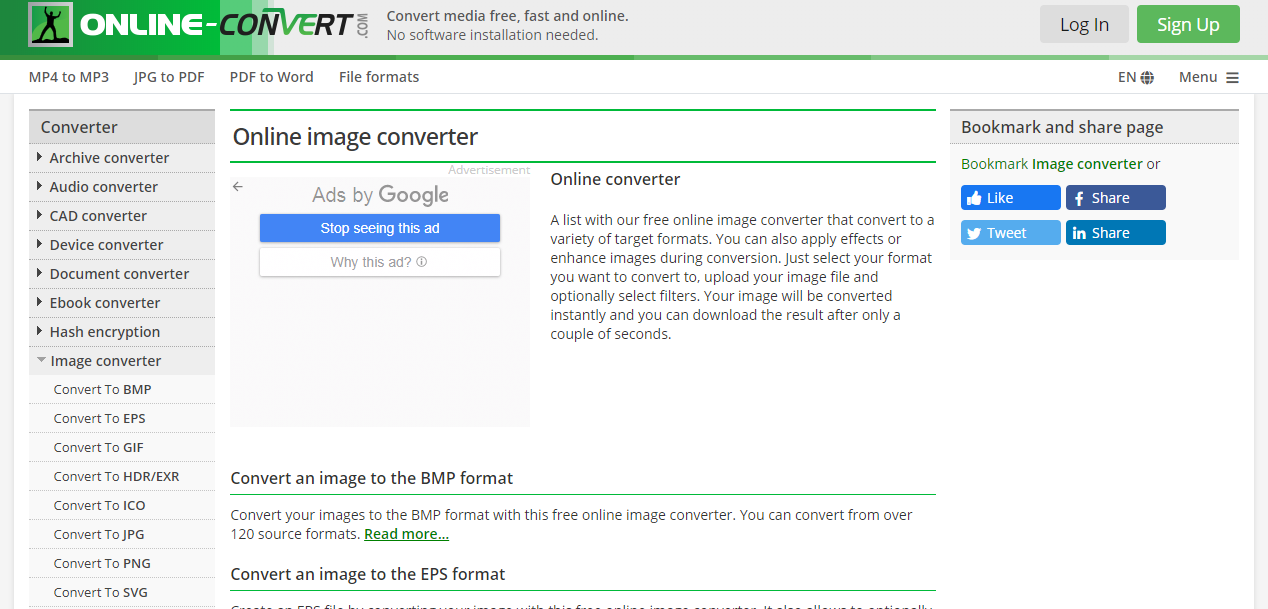This screenshot has height=609, width=1268.
Task: Click the Log In button
Action: (1084, 25)
